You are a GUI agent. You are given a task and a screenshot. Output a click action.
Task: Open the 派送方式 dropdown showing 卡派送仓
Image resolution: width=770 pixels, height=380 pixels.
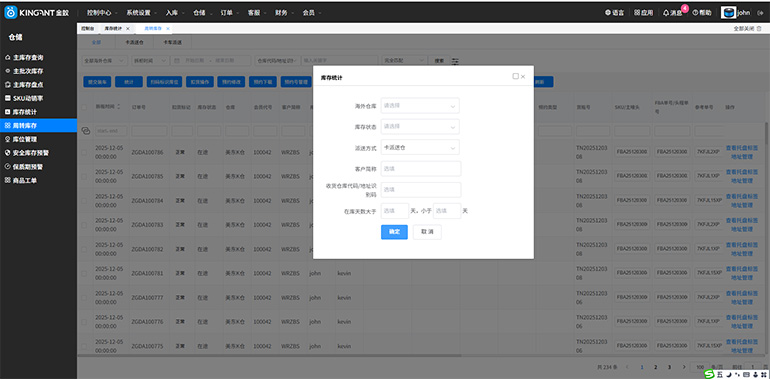(420, 147)
